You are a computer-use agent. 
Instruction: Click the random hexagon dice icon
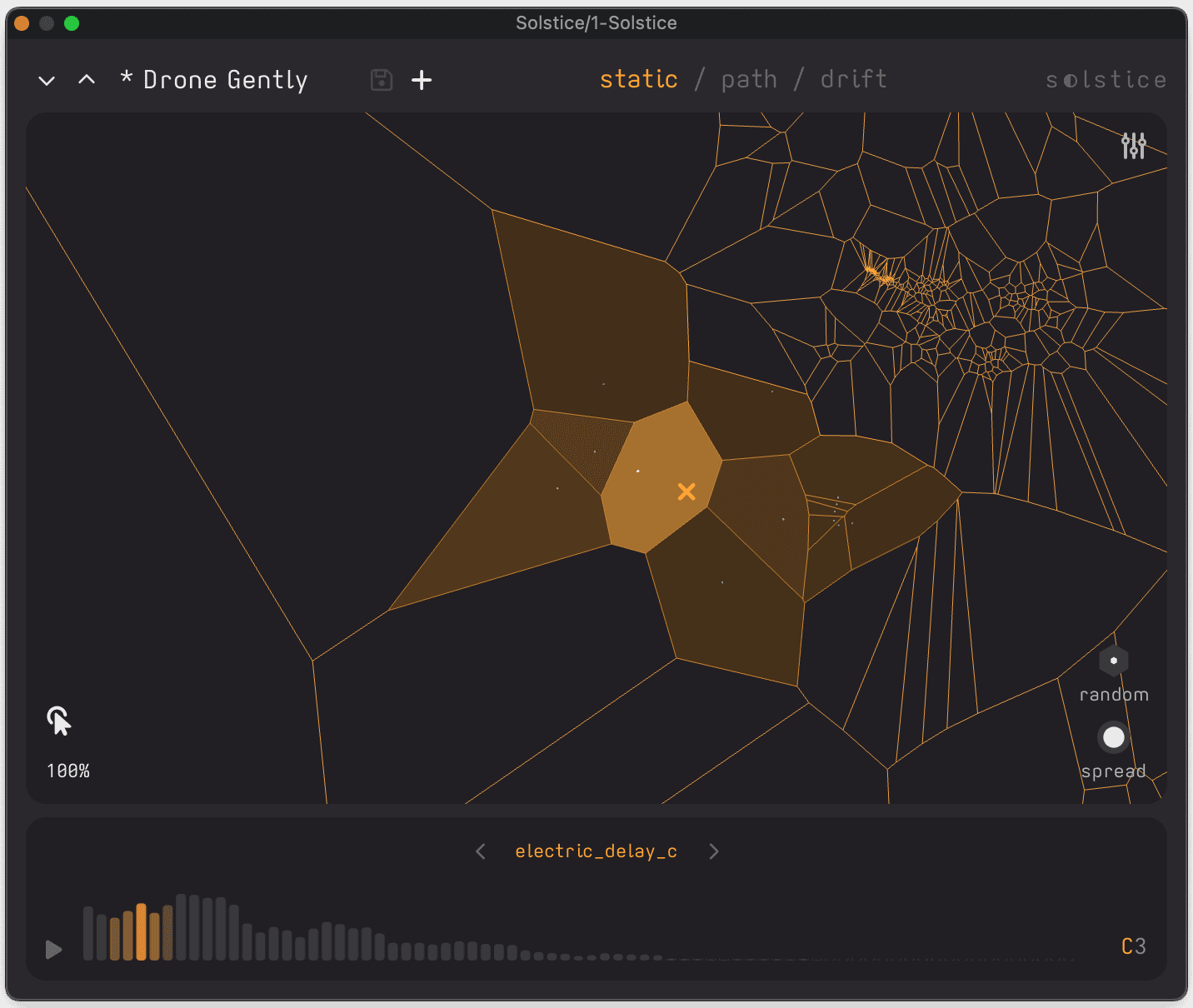(x=1113, y=661)
